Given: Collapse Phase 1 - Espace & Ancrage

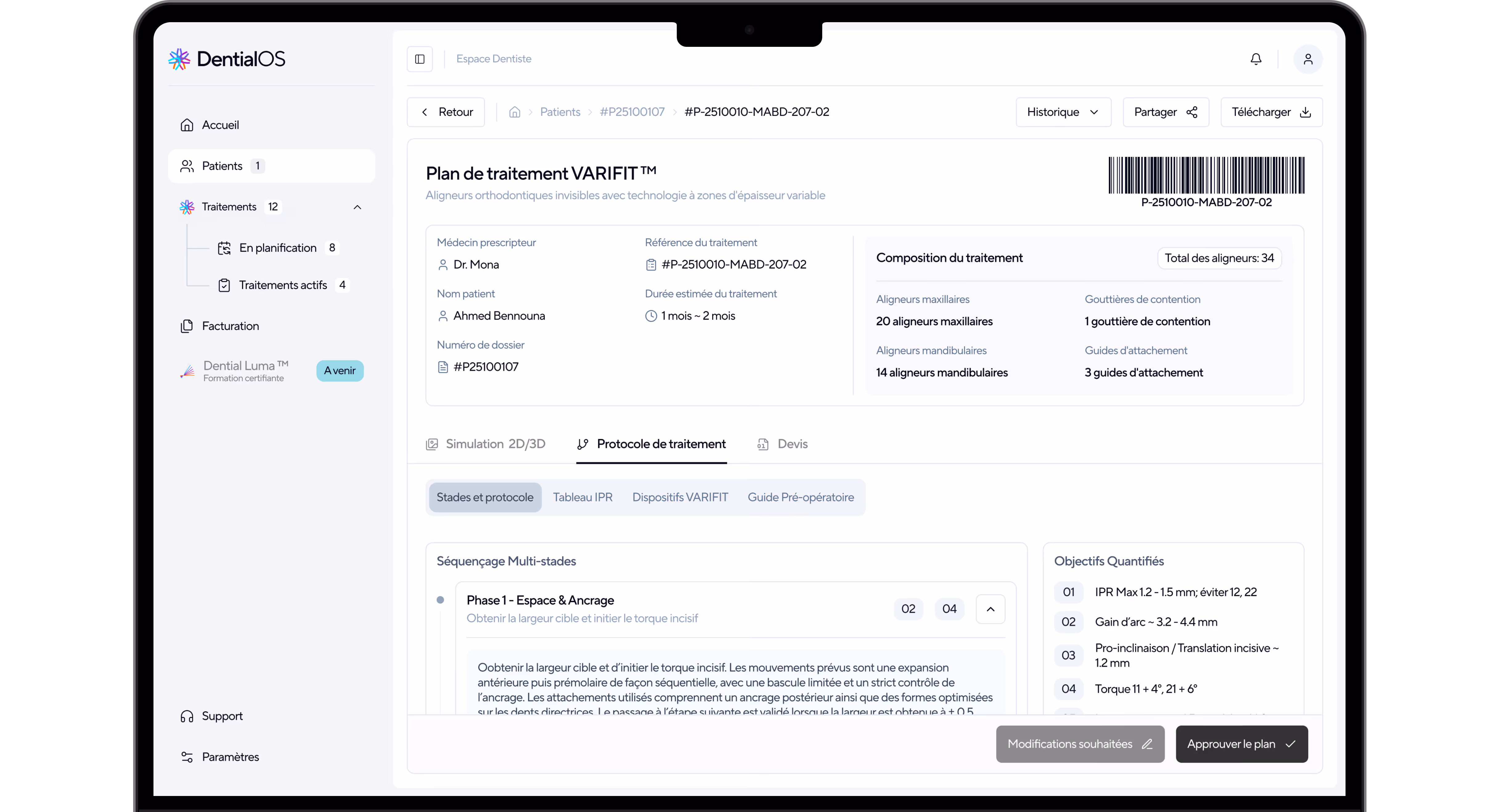Looking at the screenshot, I should [x=990, y=609].
